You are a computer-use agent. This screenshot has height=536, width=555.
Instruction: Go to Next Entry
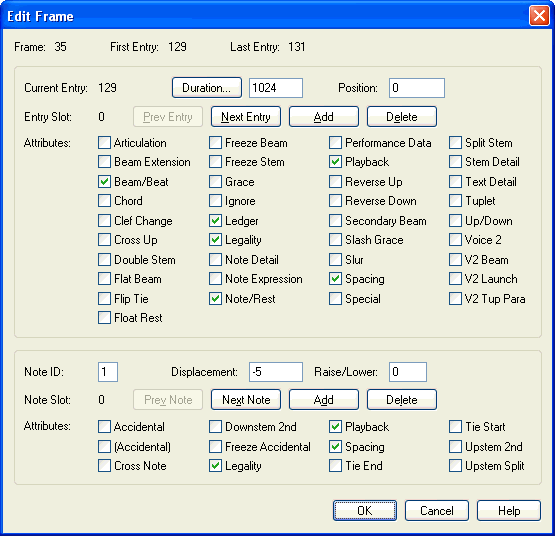[246, 116]
